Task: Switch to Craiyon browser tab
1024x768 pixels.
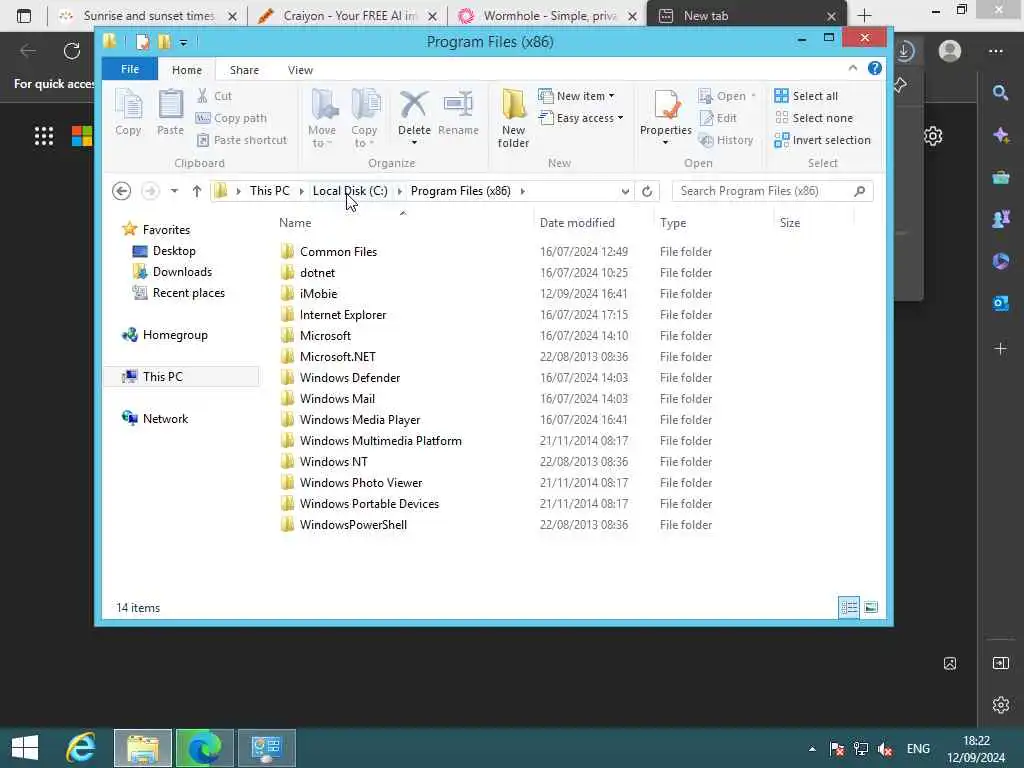Action: 347,16
